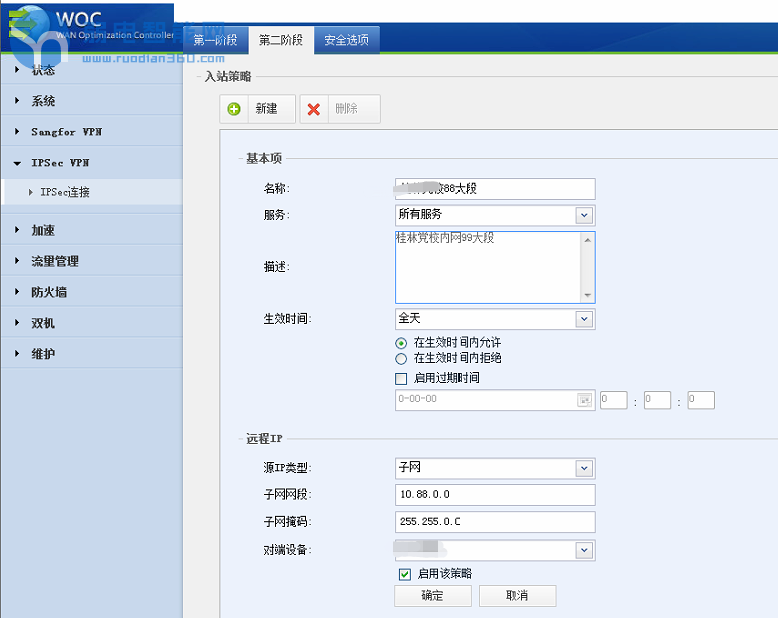
Task: Open the expiry date calendar picker icon
Action: click(584, 400)
